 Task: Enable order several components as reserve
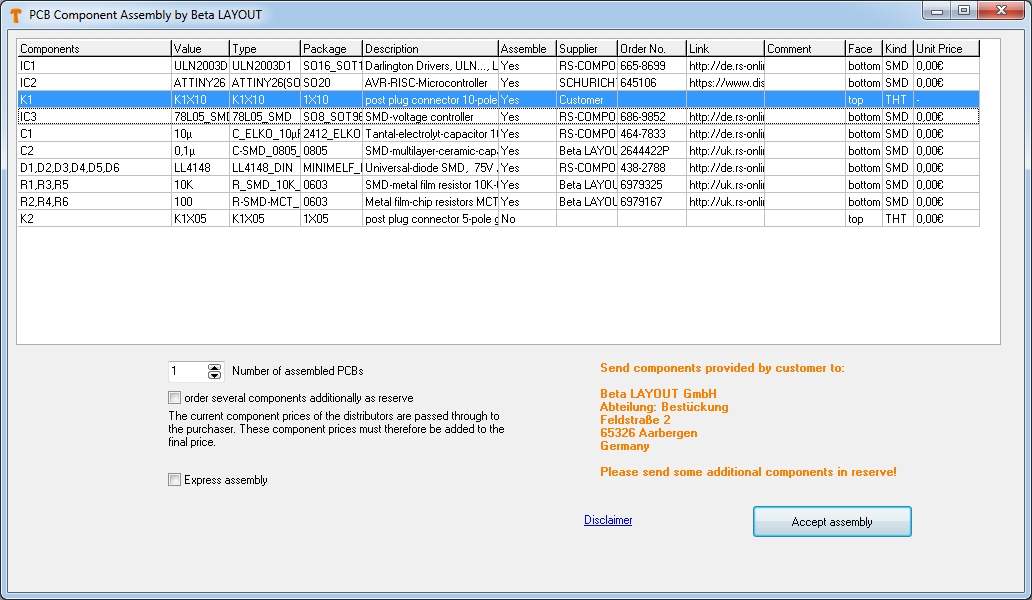coord(175,398)
